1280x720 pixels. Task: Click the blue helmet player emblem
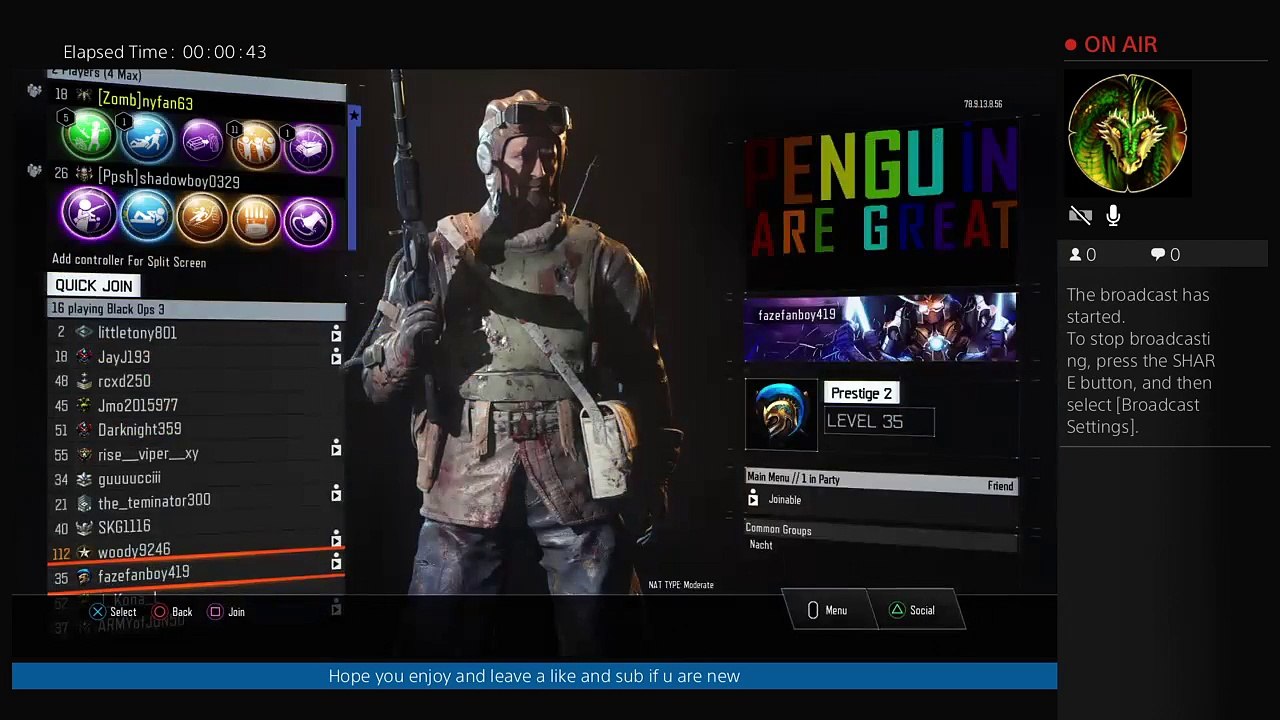tap(781, 415)
